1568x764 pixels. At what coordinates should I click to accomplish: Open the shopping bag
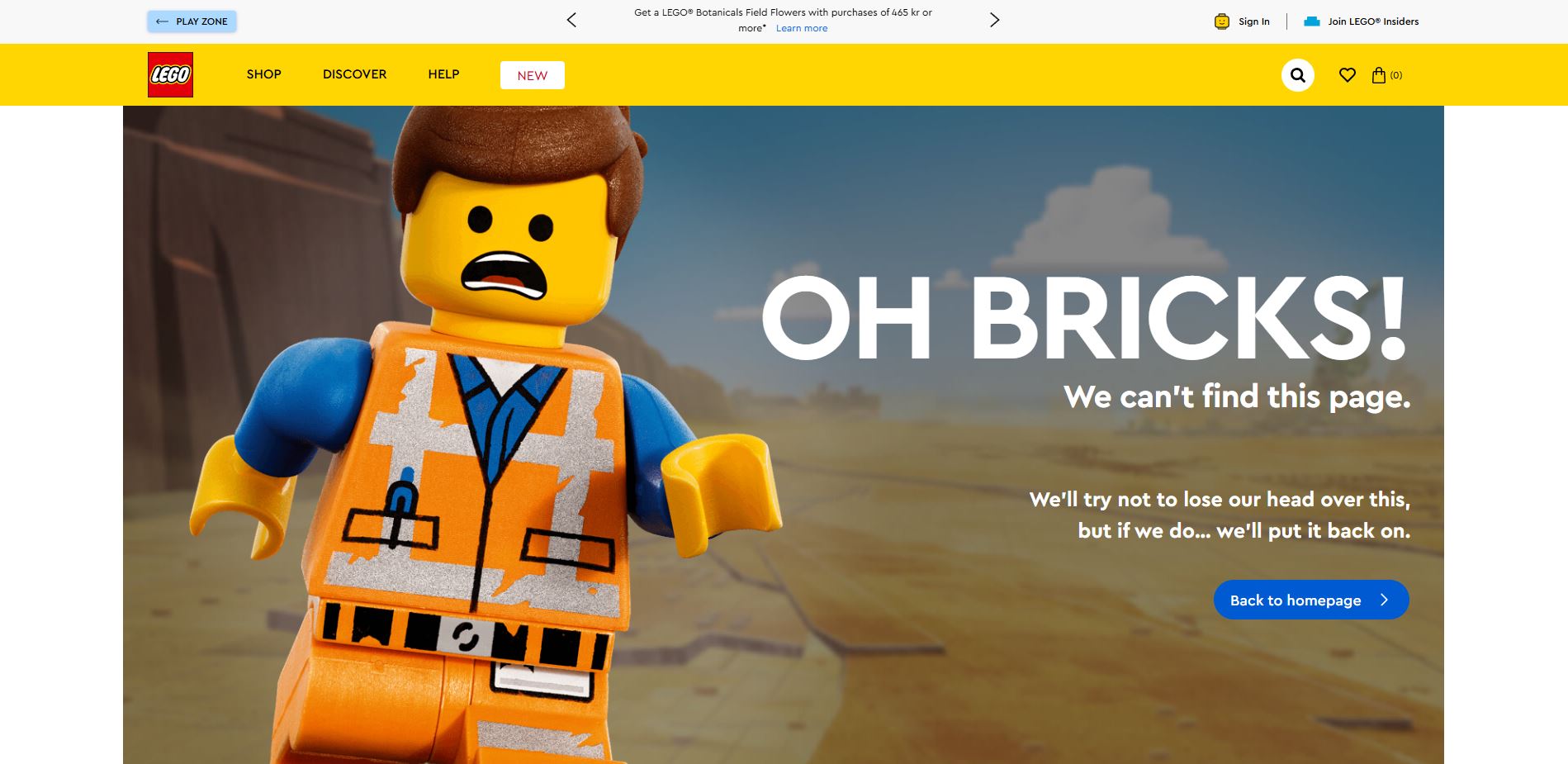(1378, 74)
